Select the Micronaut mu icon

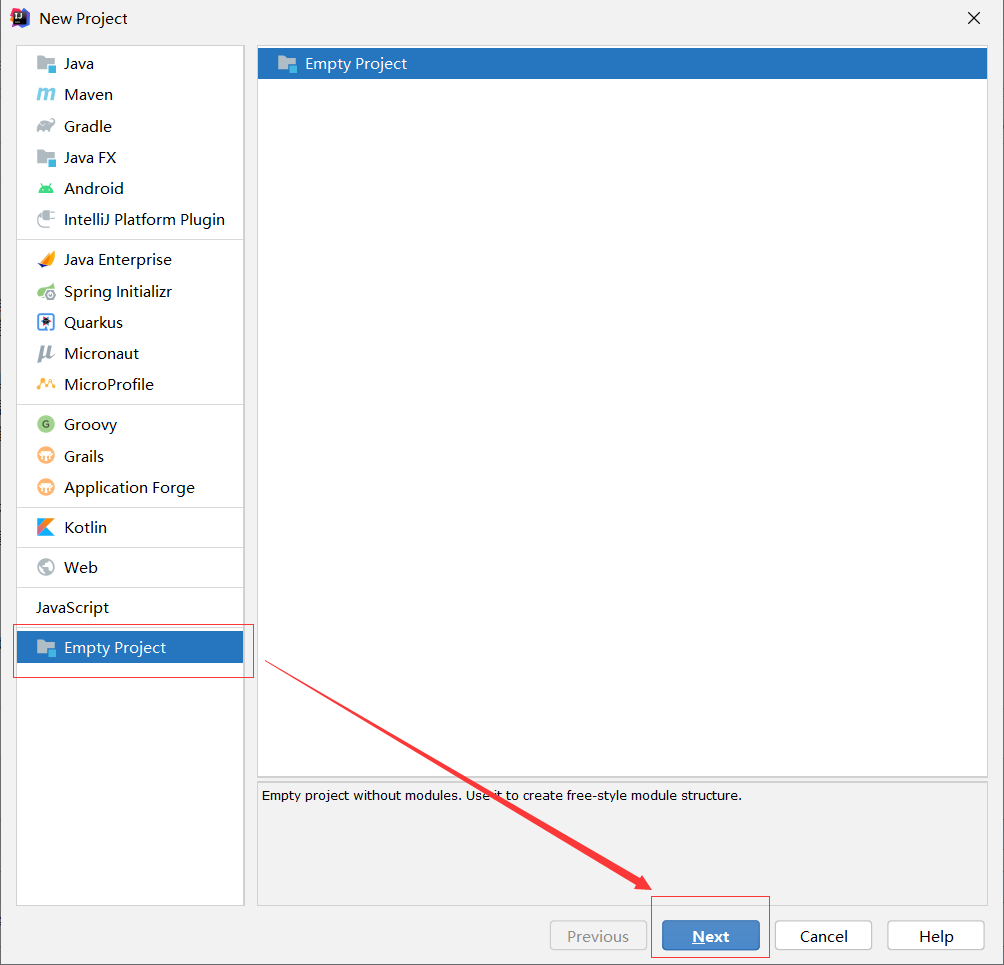(46, 353)
